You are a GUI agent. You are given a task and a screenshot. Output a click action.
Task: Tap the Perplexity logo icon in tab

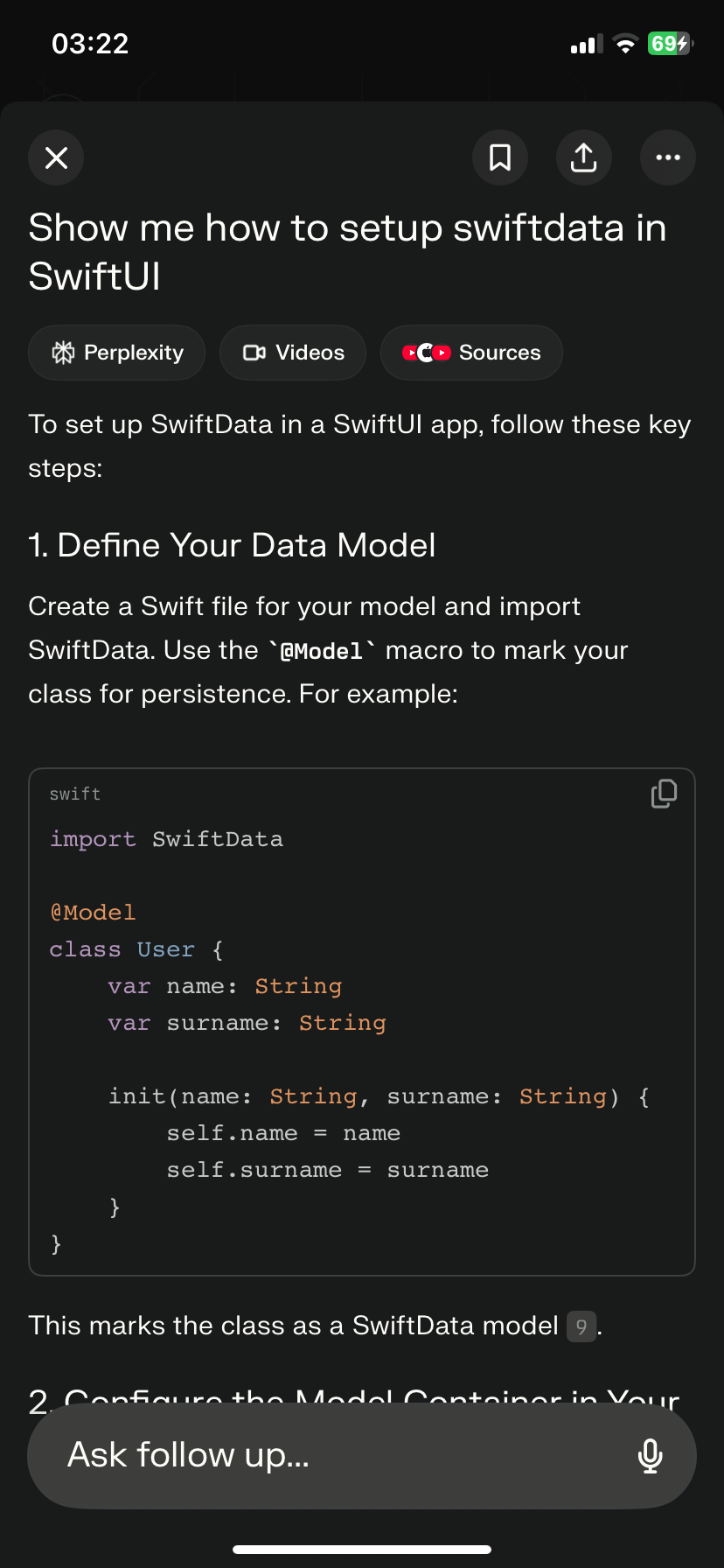click(63, 353)
